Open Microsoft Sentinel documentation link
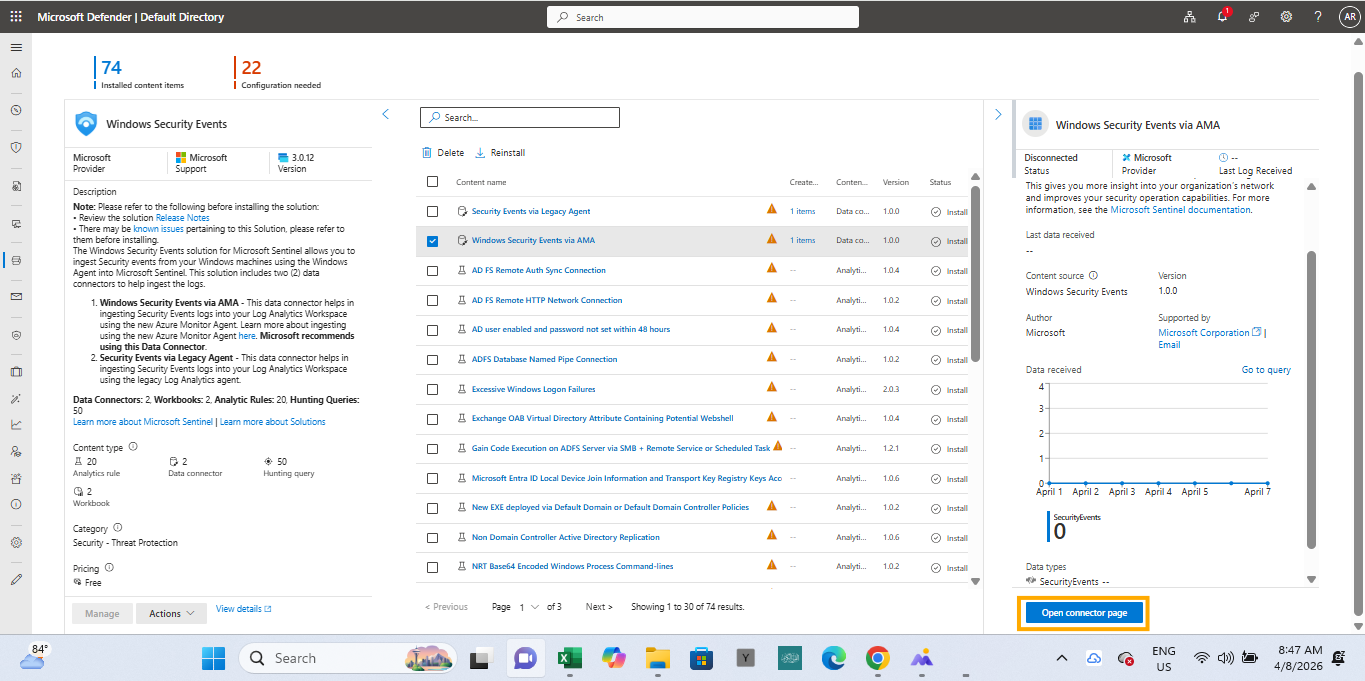This screenshot has height=681, width=1365. tap(1180, 210)
